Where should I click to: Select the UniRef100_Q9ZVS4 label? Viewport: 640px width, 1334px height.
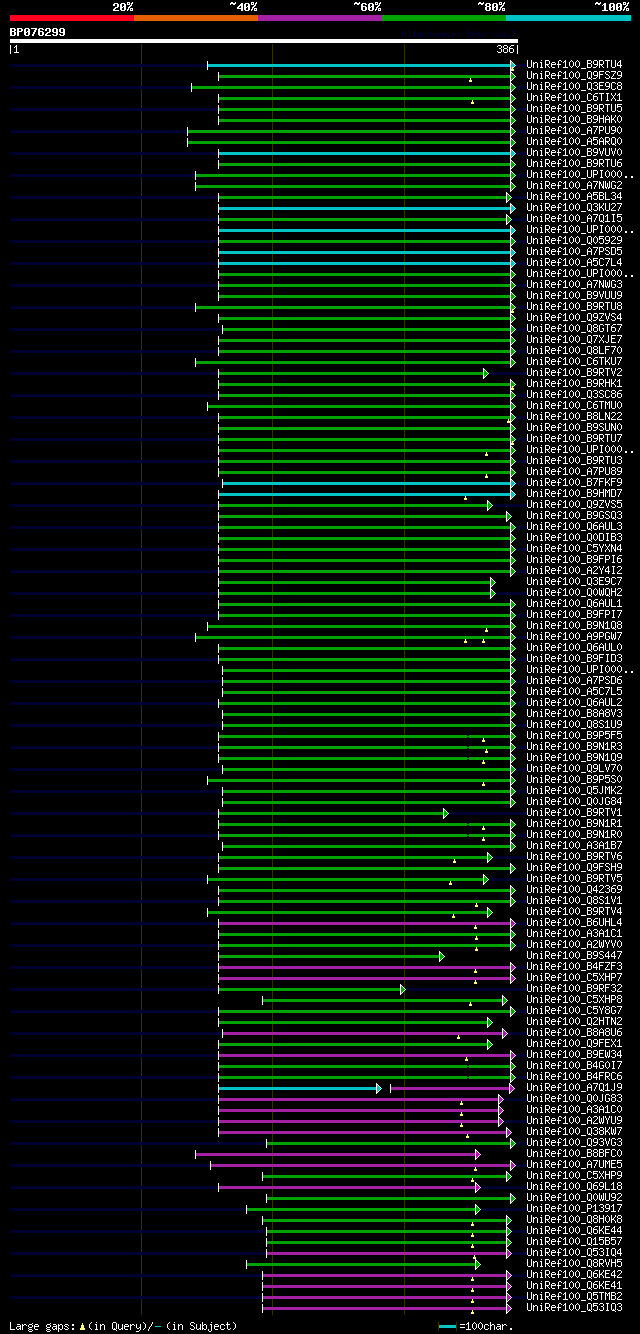click(x=574, y=318)
